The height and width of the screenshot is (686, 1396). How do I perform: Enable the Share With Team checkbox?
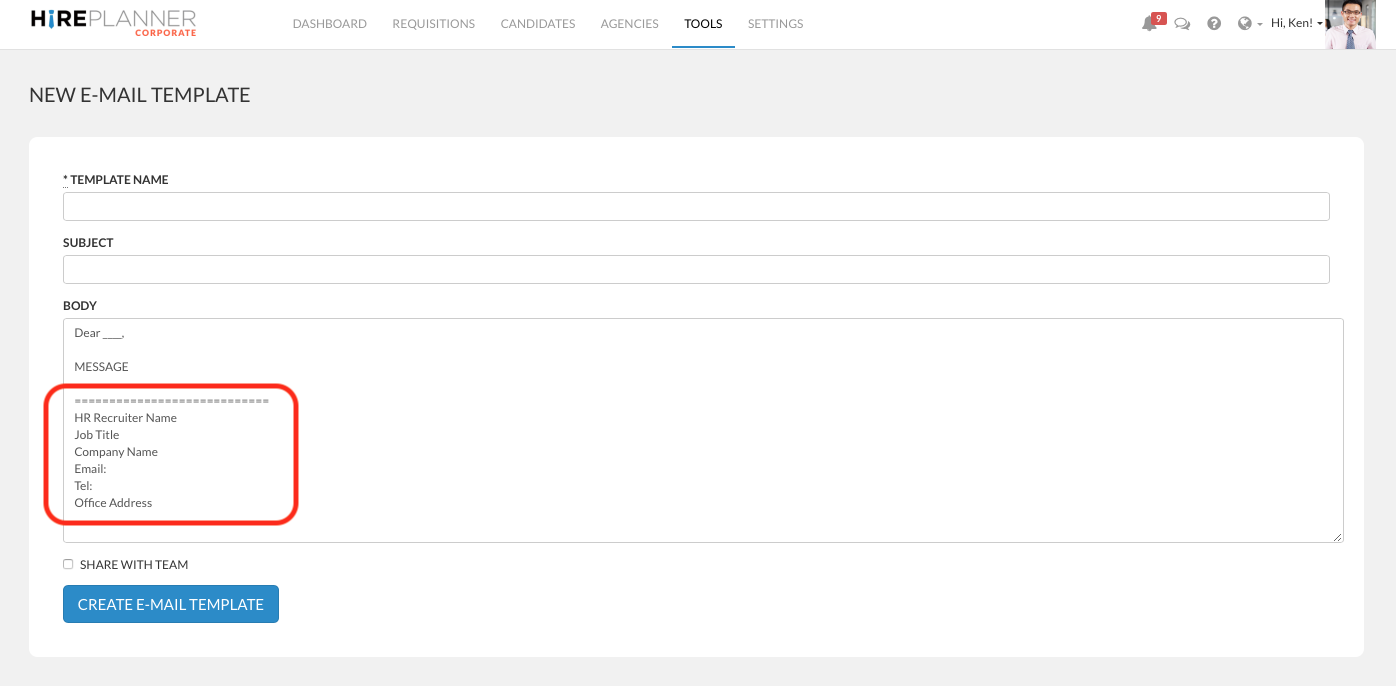coord(68,564)
